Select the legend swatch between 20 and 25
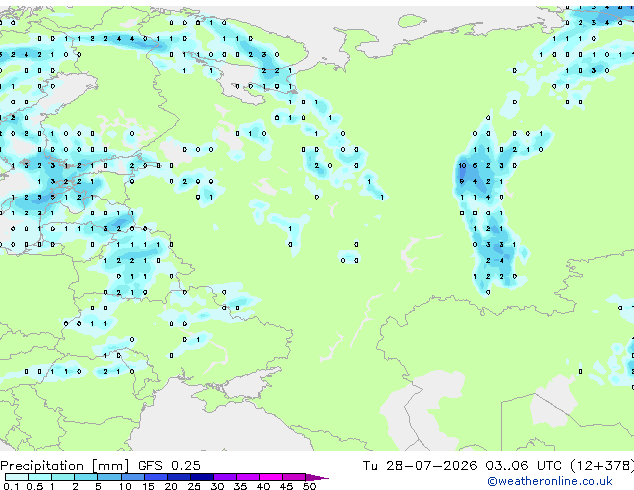 pos(178,477)
